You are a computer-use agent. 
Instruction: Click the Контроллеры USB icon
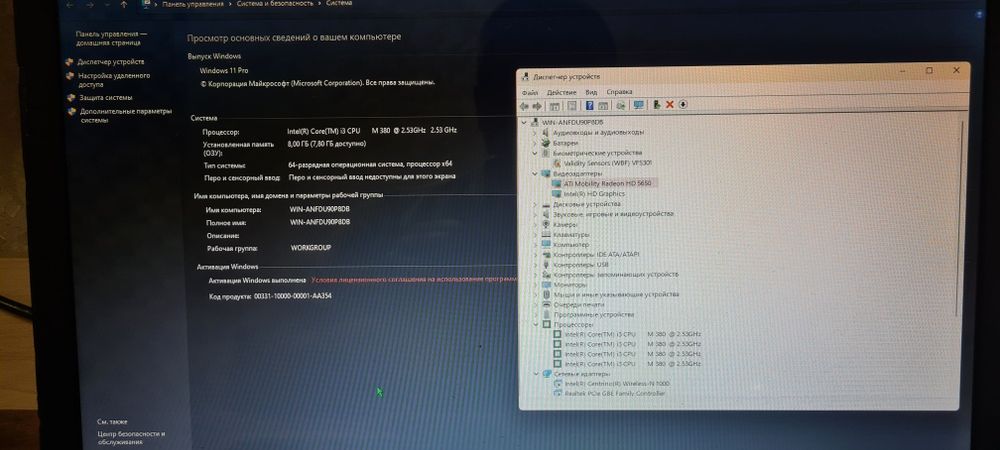tap(547, 264)
